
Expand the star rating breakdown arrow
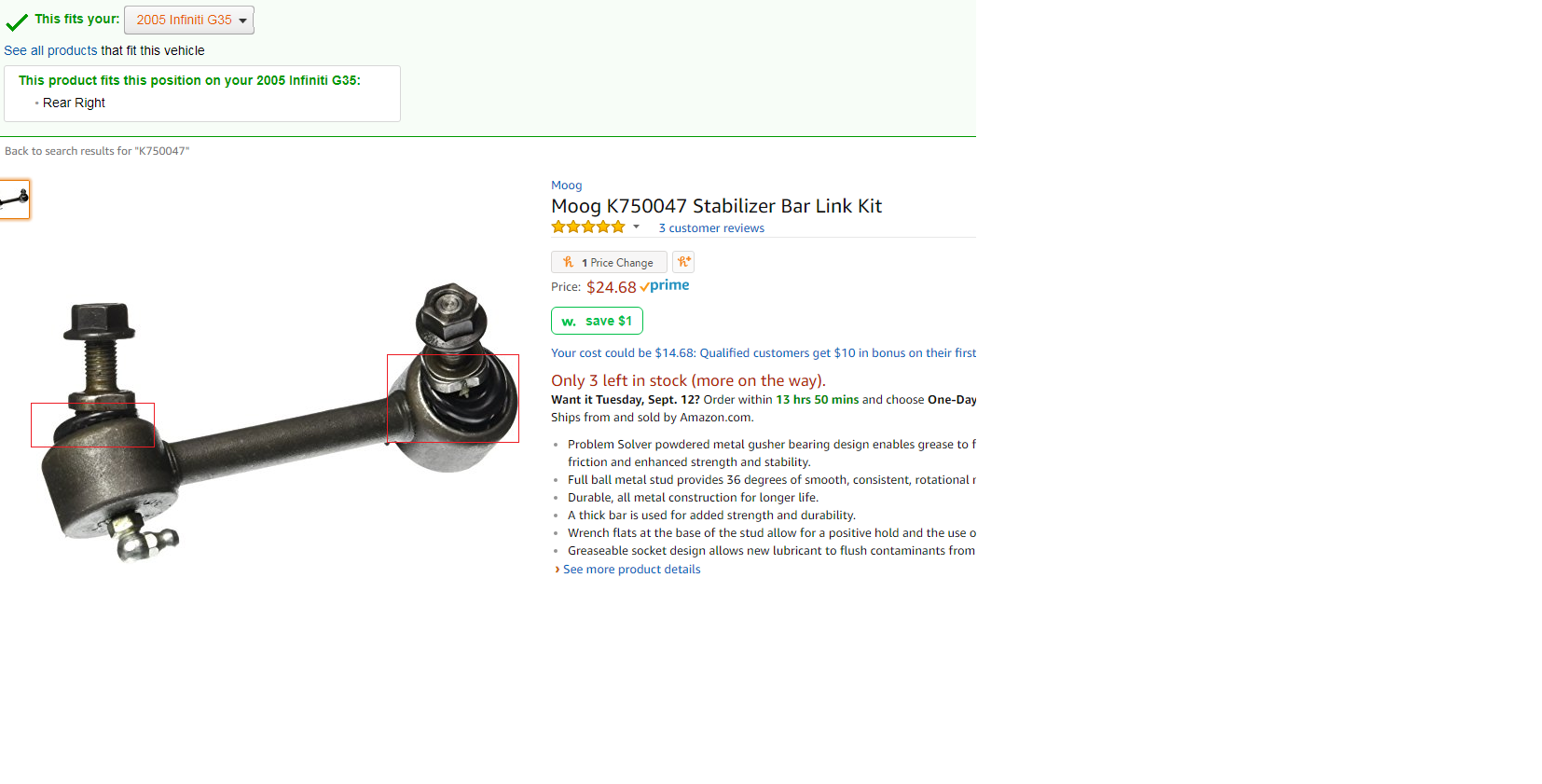point(636,227)
